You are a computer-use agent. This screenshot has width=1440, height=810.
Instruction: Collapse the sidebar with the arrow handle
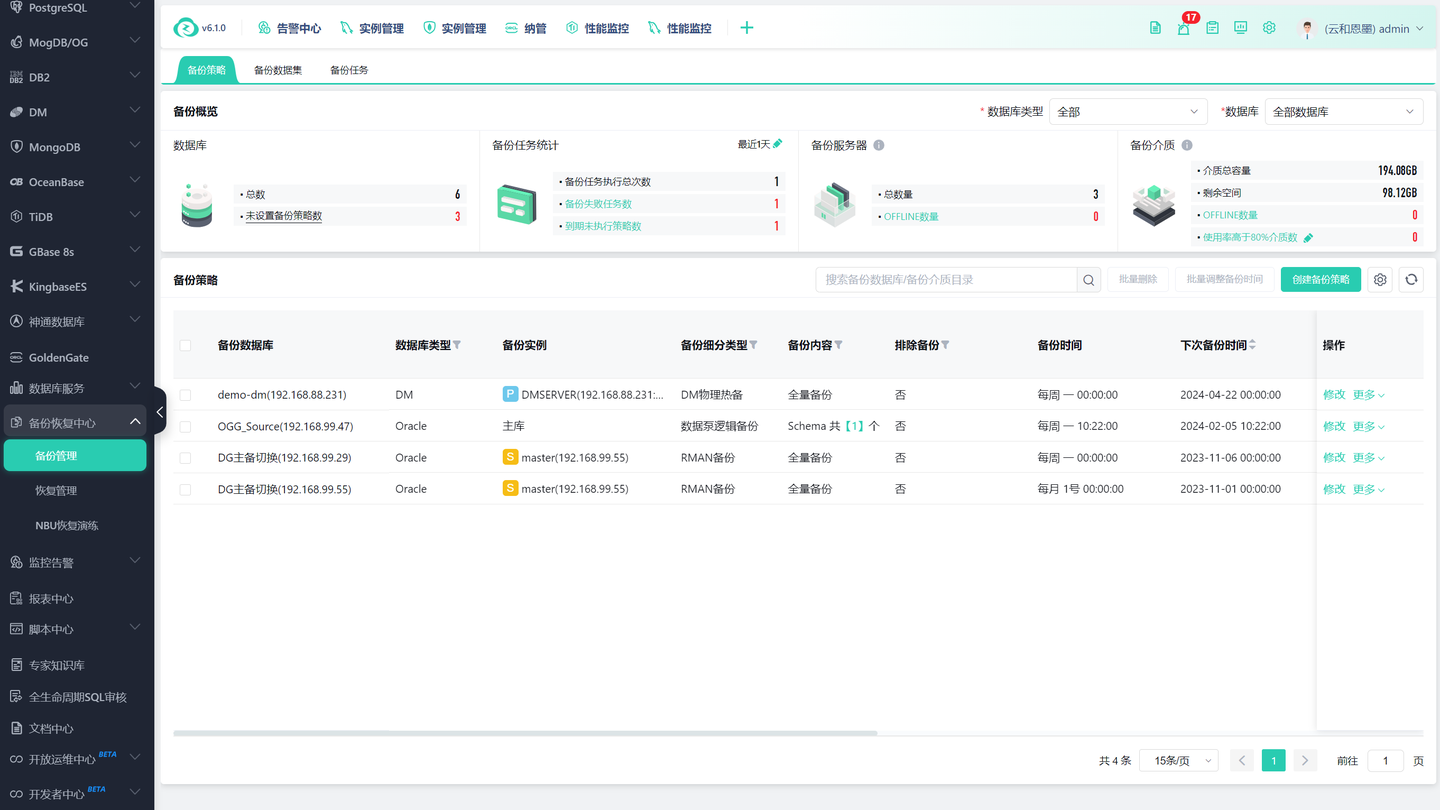159,412
